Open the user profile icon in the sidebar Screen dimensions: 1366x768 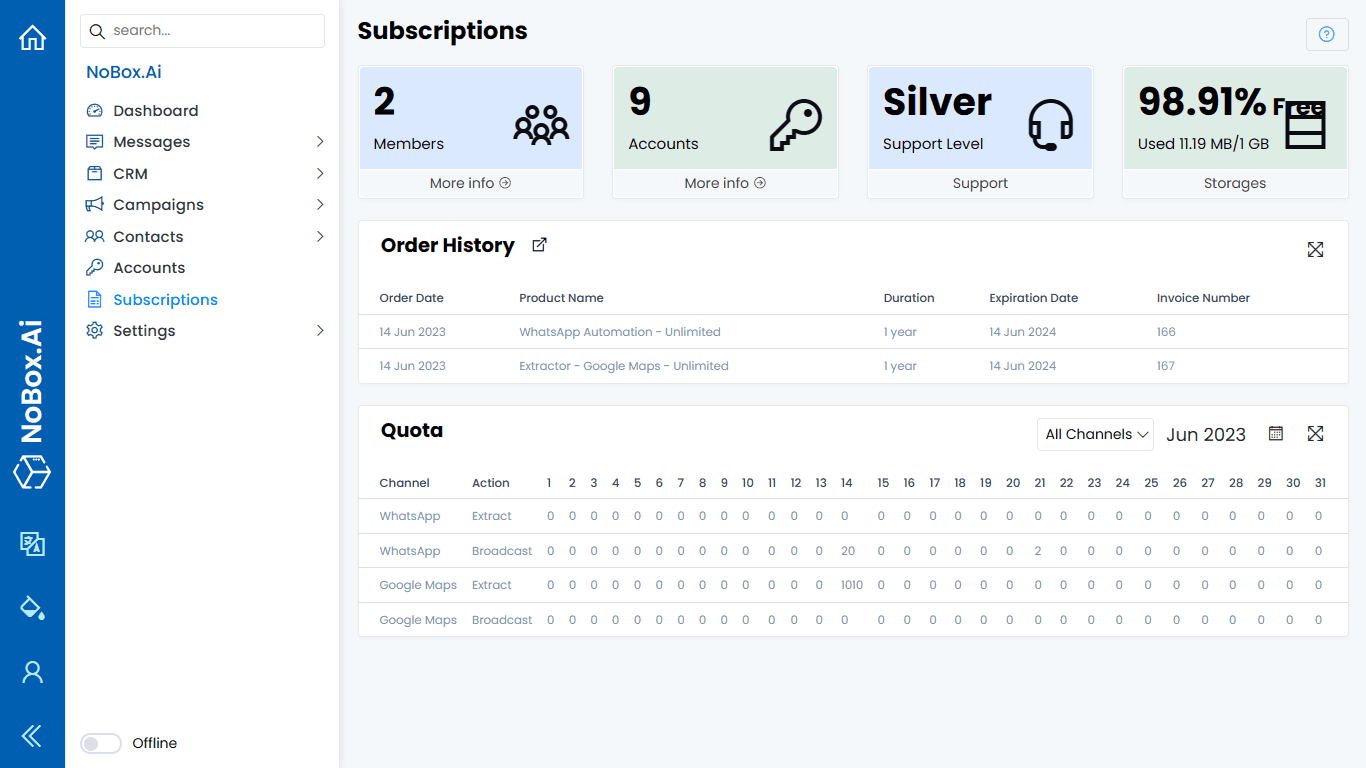[x=32, y=672]
